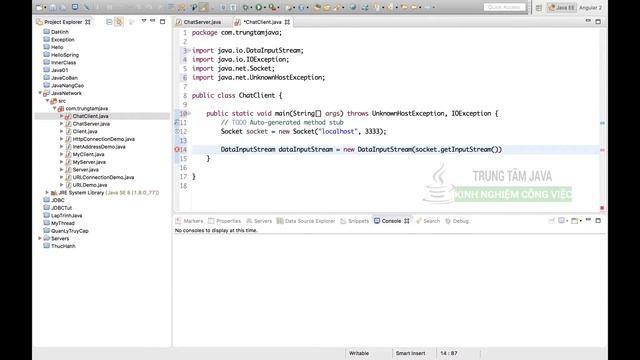Minimize the Project Explorer panel
Viewport: 640px width, 360px height.
point(153,21)
